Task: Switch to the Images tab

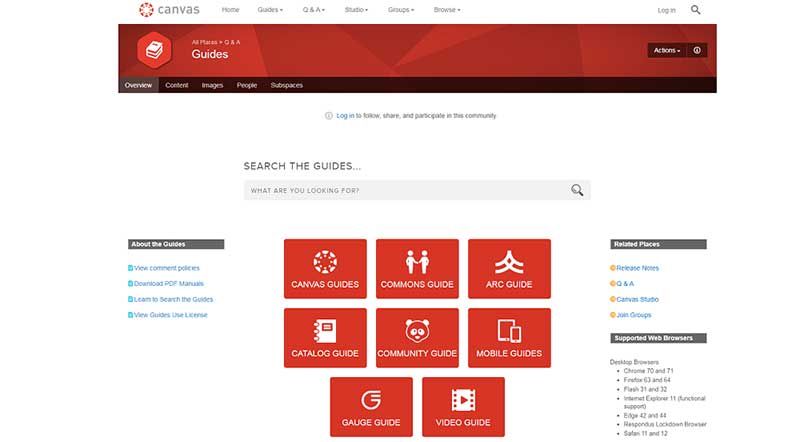Action: tap(212, 85)
